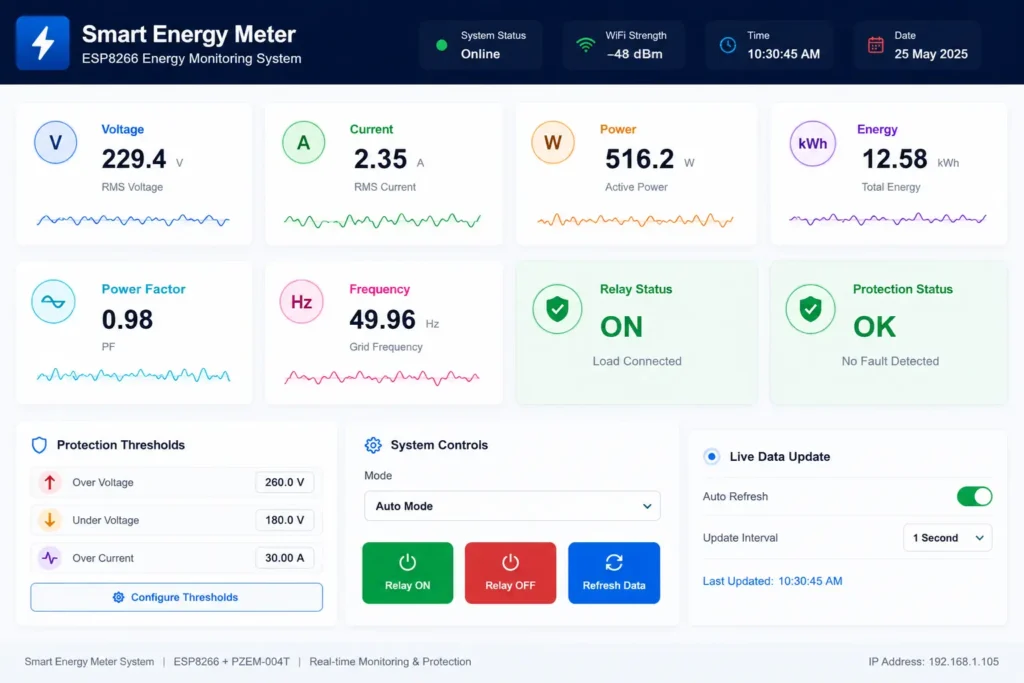This screenshot has height=683, width=1024.
Task: Click the 10:30:45 AM header time value
Action: 784,54
